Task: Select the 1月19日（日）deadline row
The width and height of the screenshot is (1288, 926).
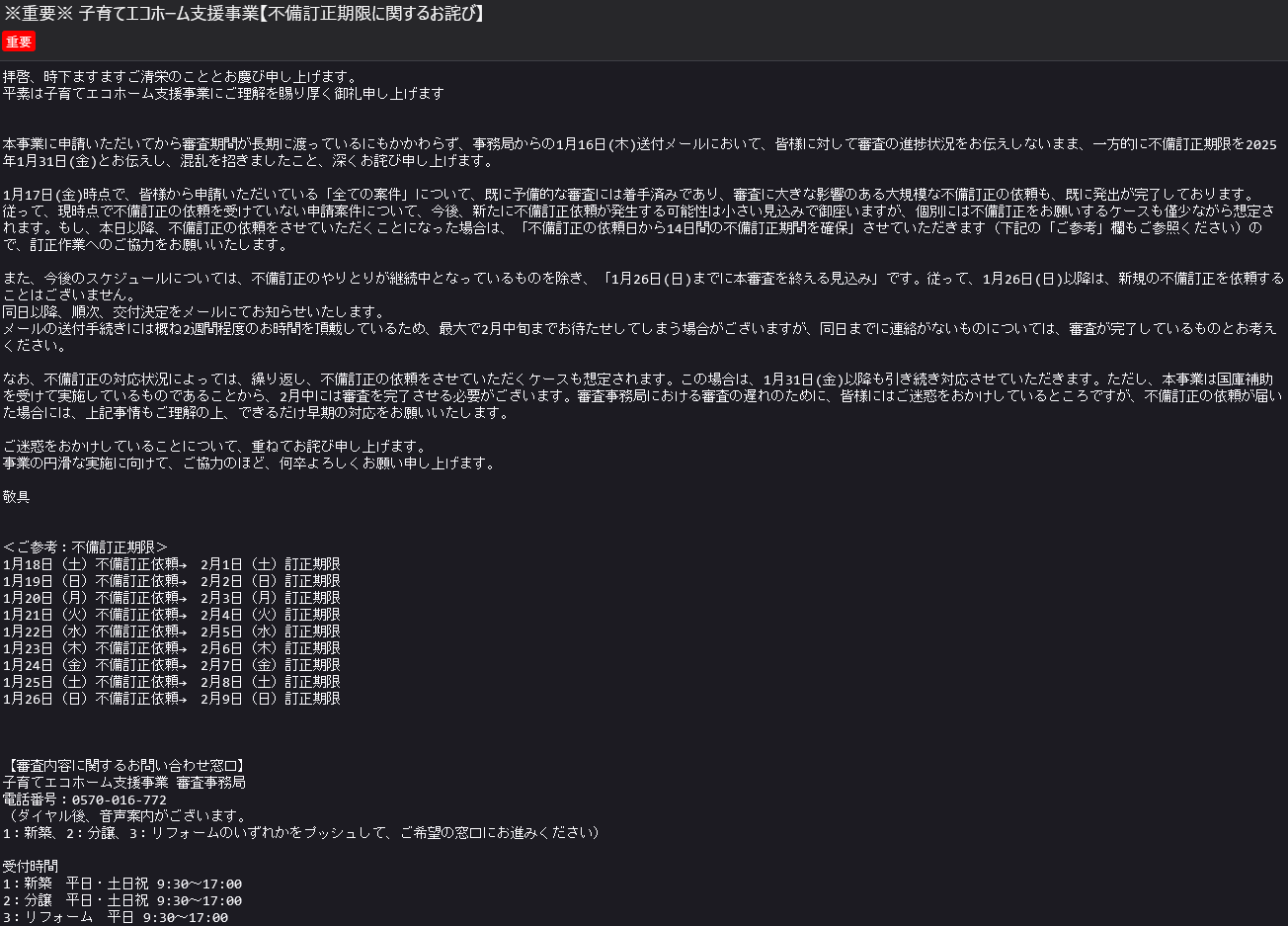Action: (x=172, y=581)
